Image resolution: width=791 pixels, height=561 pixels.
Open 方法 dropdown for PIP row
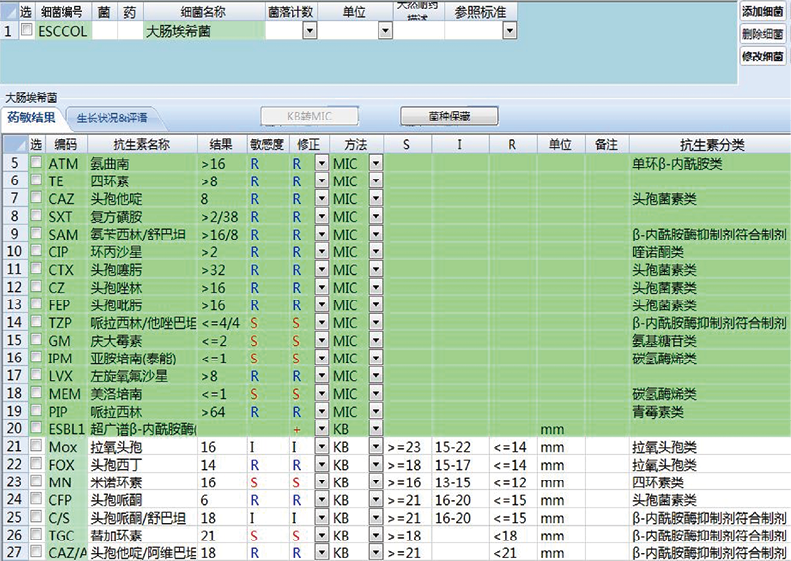pyautogui.click(x=376, y=412)
